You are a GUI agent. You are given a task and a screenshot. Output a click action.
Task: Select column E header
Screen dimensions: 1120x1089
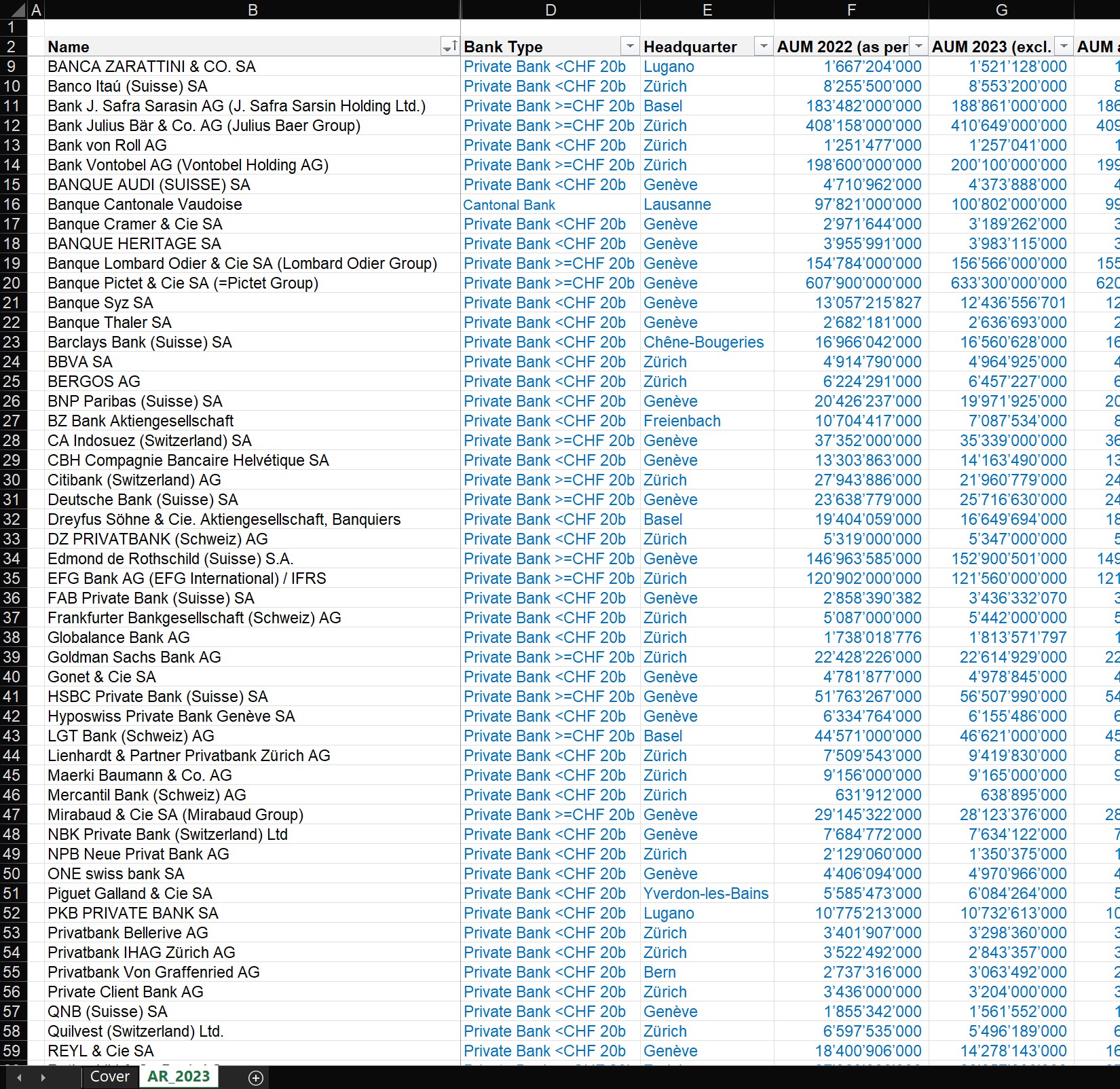pos(707,10)
